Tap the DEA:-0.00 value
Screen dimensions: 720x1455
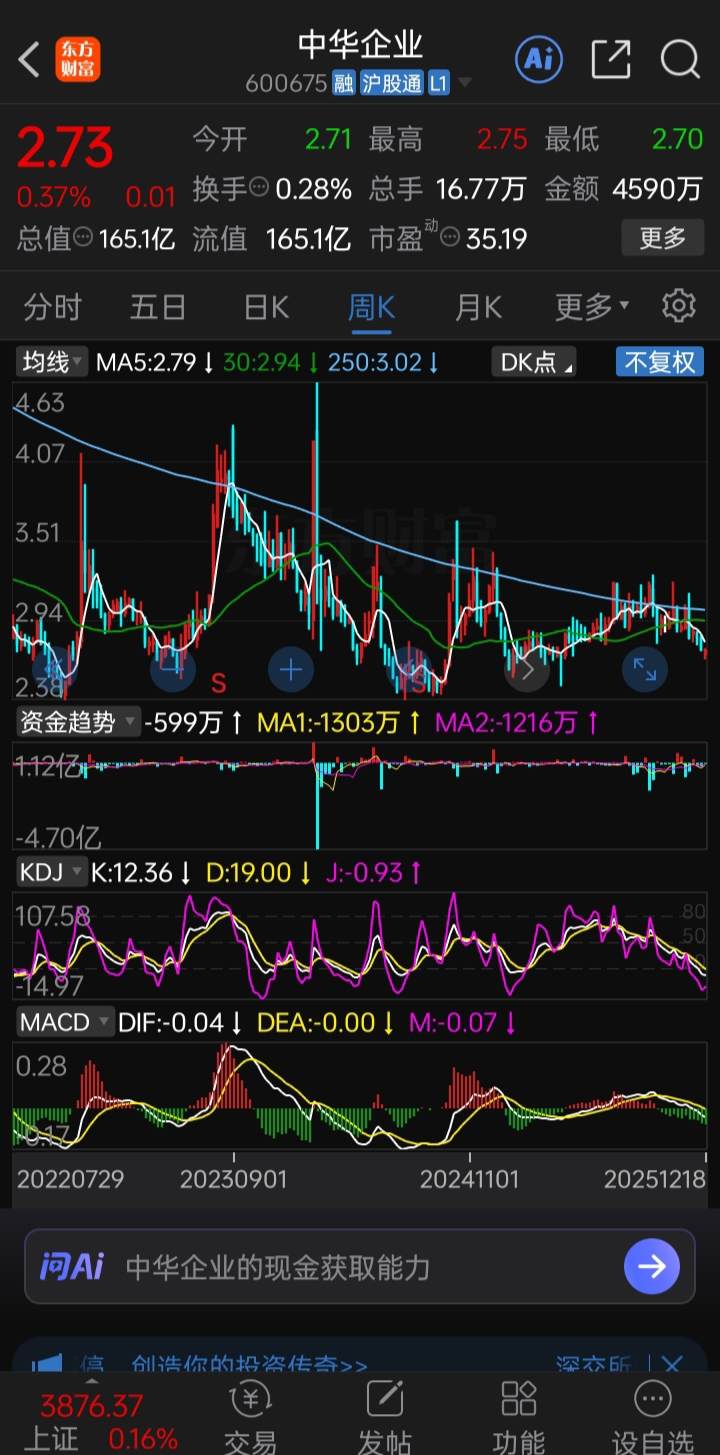click(315, 1022)
